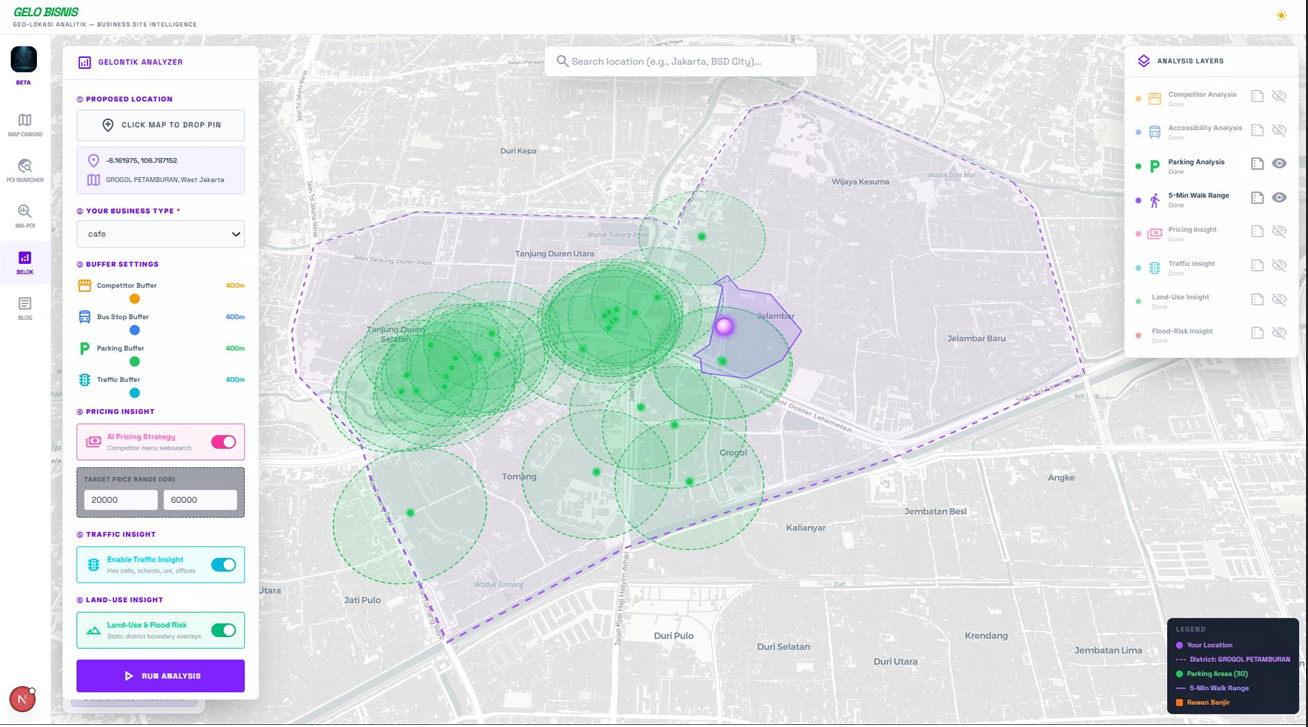Click the coordinates text -6.161975, 106.787152
The image size is (1308, 727).
coord(141,160)
